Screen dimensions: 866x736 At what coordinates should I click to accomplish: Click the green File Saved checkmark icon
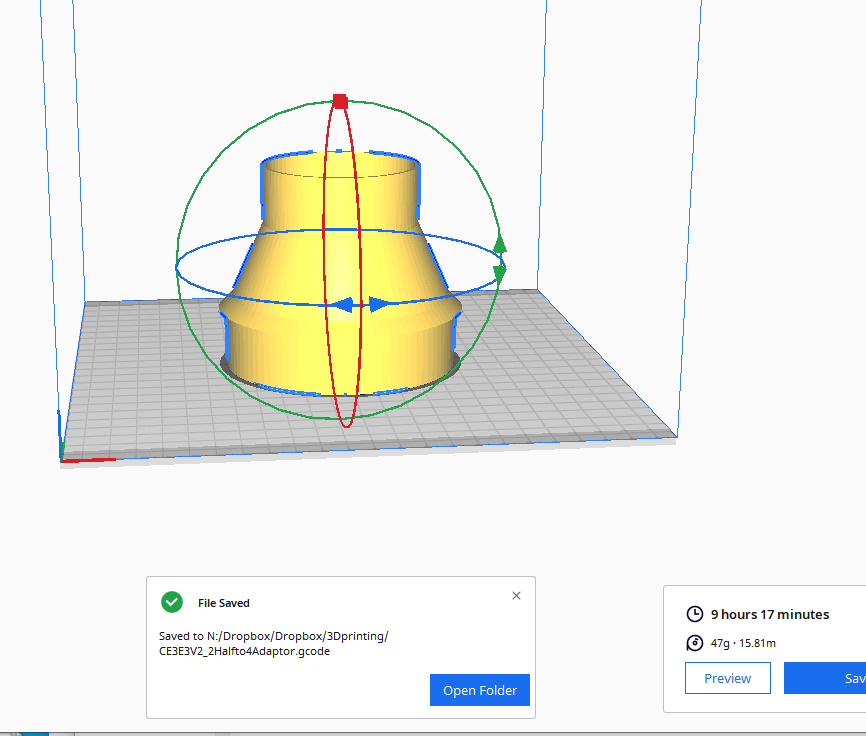point(172,602)
